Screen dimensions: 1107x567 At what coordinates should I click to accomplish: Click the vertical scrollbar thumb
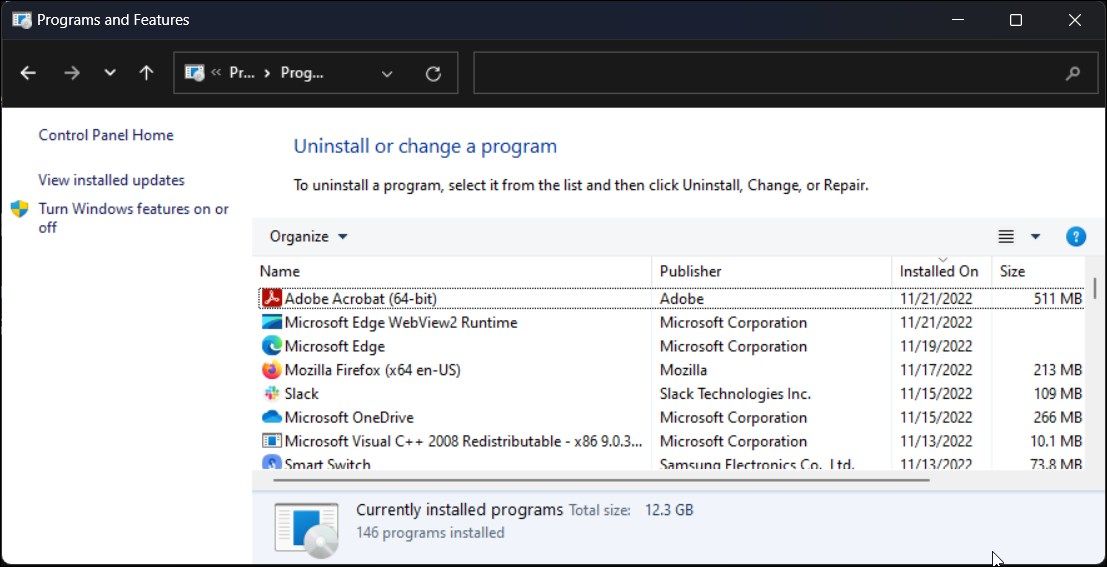tap(1094, 288)
